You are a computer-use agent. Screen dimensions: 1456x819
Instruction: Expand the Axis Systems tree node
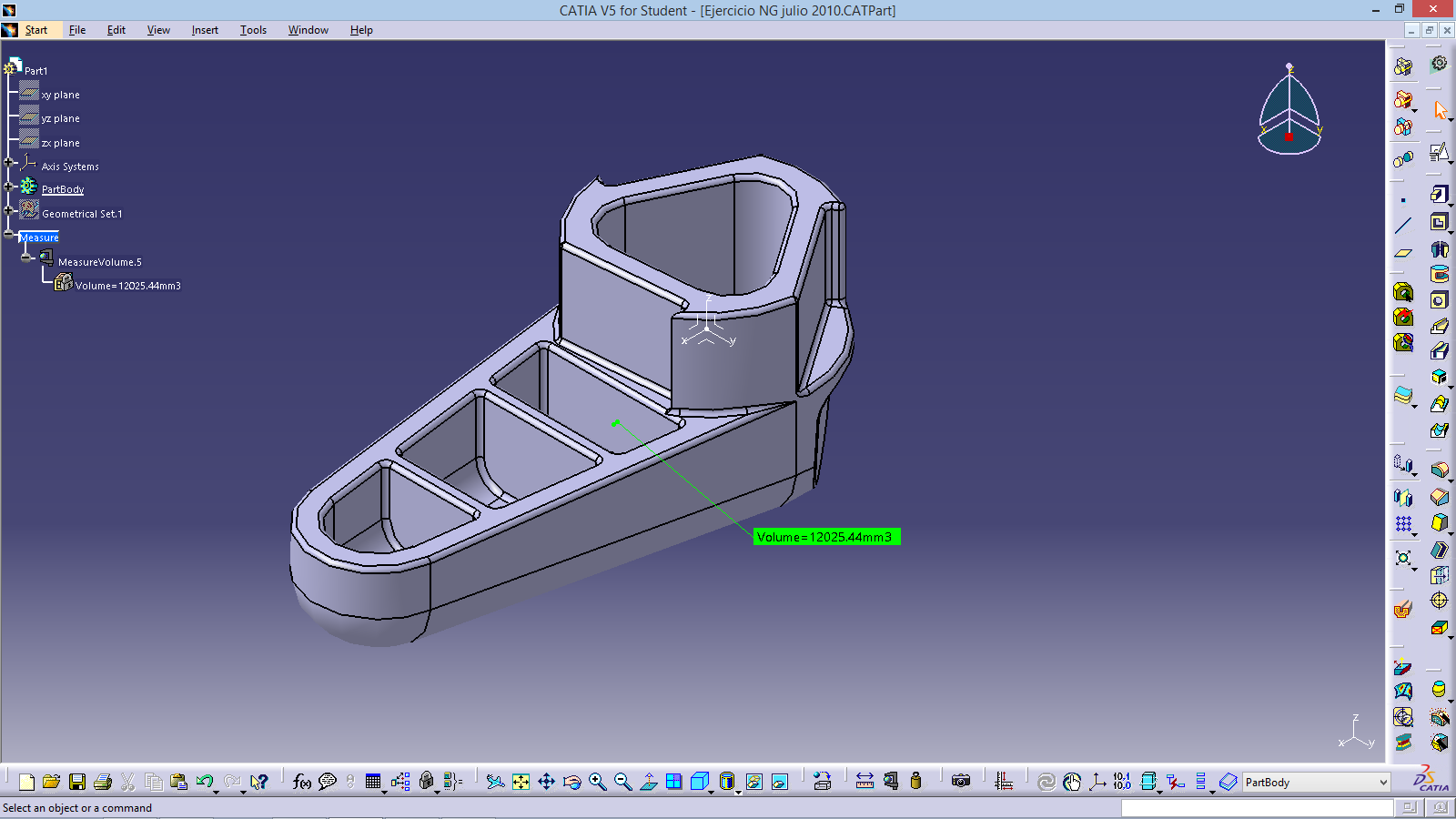9,163
